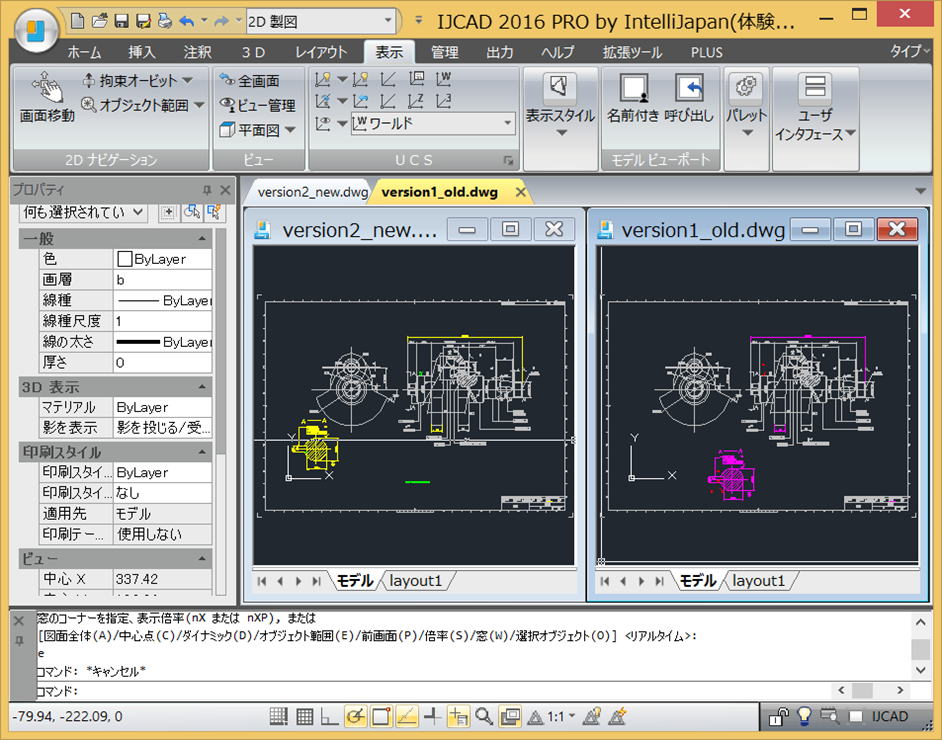Viewport: 942px width, 740px height.
Task: Click the 線種 ByLayer linetype field
Action: [x=163, y=300]
